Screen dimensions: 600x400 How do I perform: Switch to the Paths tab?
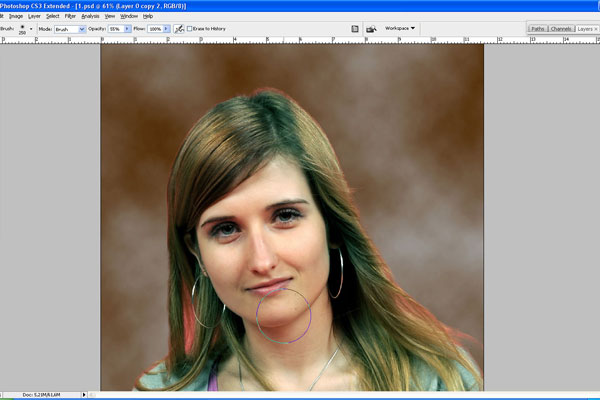point(538,29)
